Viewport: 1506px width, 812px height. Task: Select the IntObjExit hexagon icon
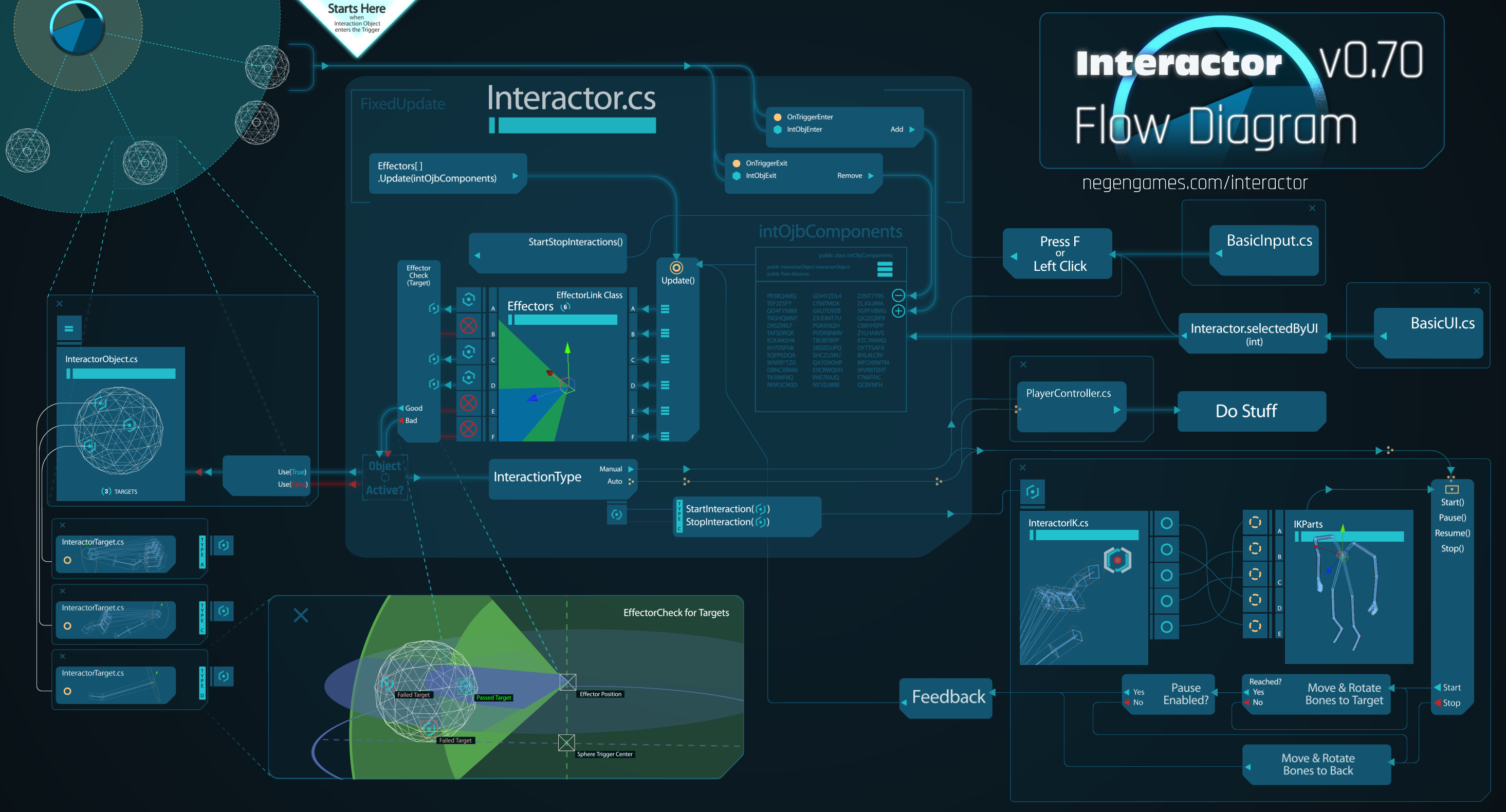736,175
